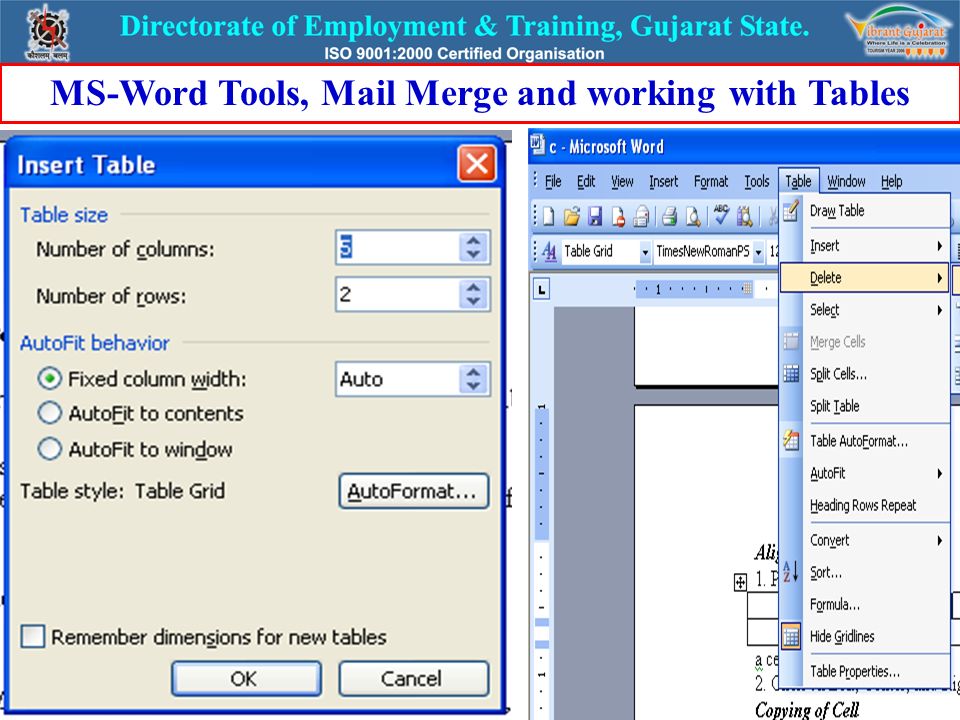The width and height of the screenshot is (960, 720).
Task: Expand the AutoFit submenu in Table menu
Action: [940, 473]
